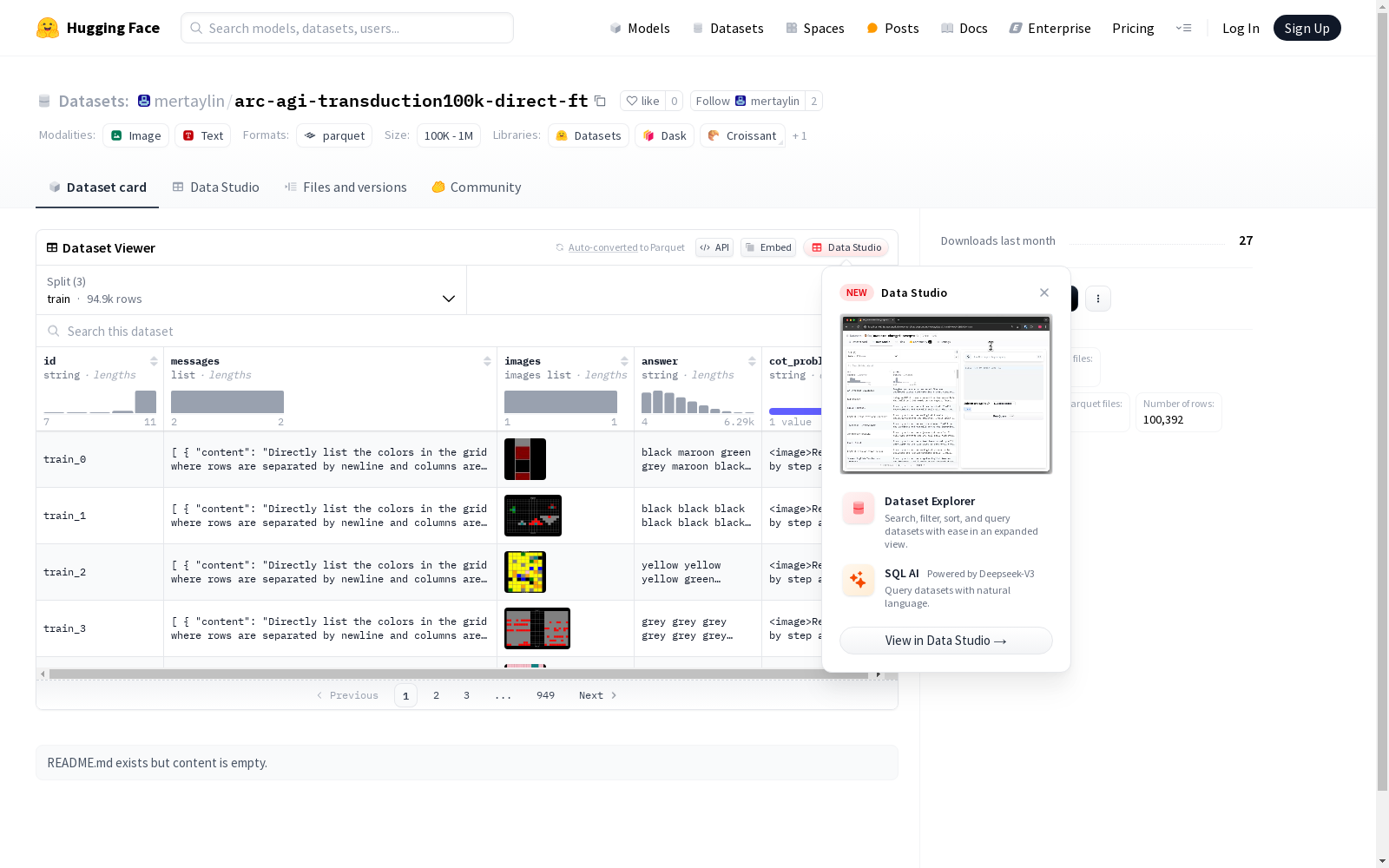Open the train_1 image thumbnail
Screen dimensions: 1389x868
pyautogui.click(x=533, y=516)
